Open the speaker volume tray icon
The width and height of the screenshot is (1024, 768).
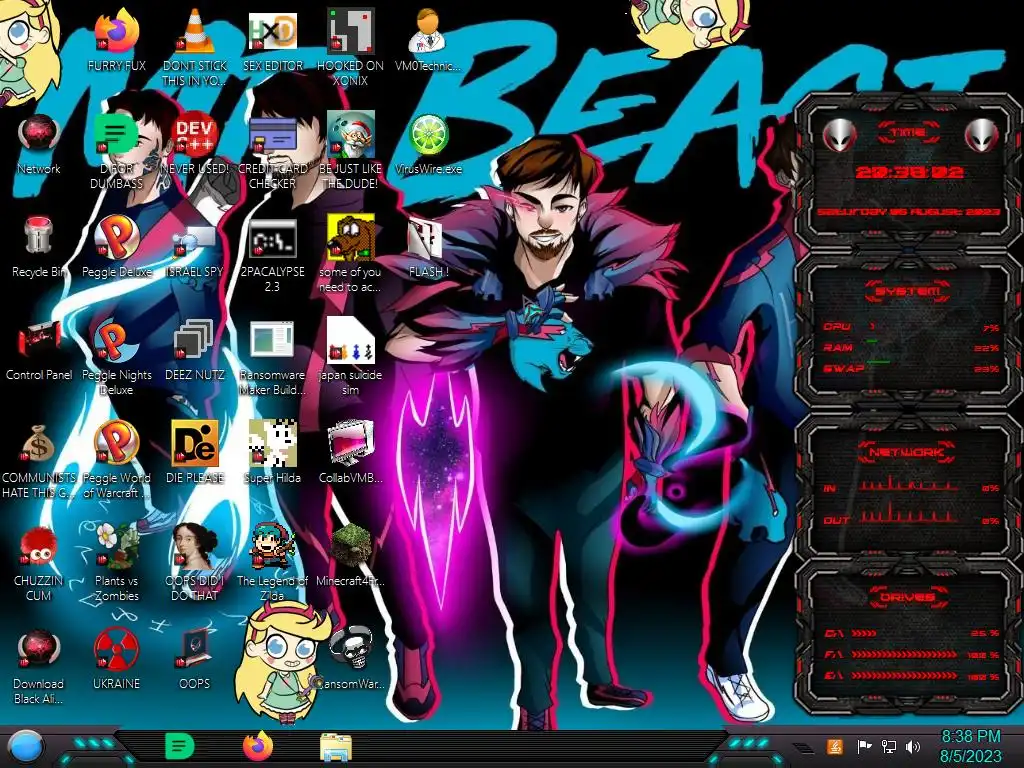pos(913,746)
